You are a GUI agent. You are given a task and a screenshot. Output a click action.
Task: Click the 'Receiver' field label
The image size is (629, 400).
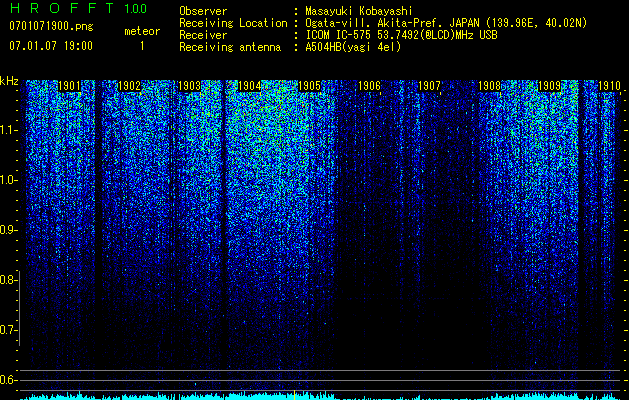[x=203, y=35]
